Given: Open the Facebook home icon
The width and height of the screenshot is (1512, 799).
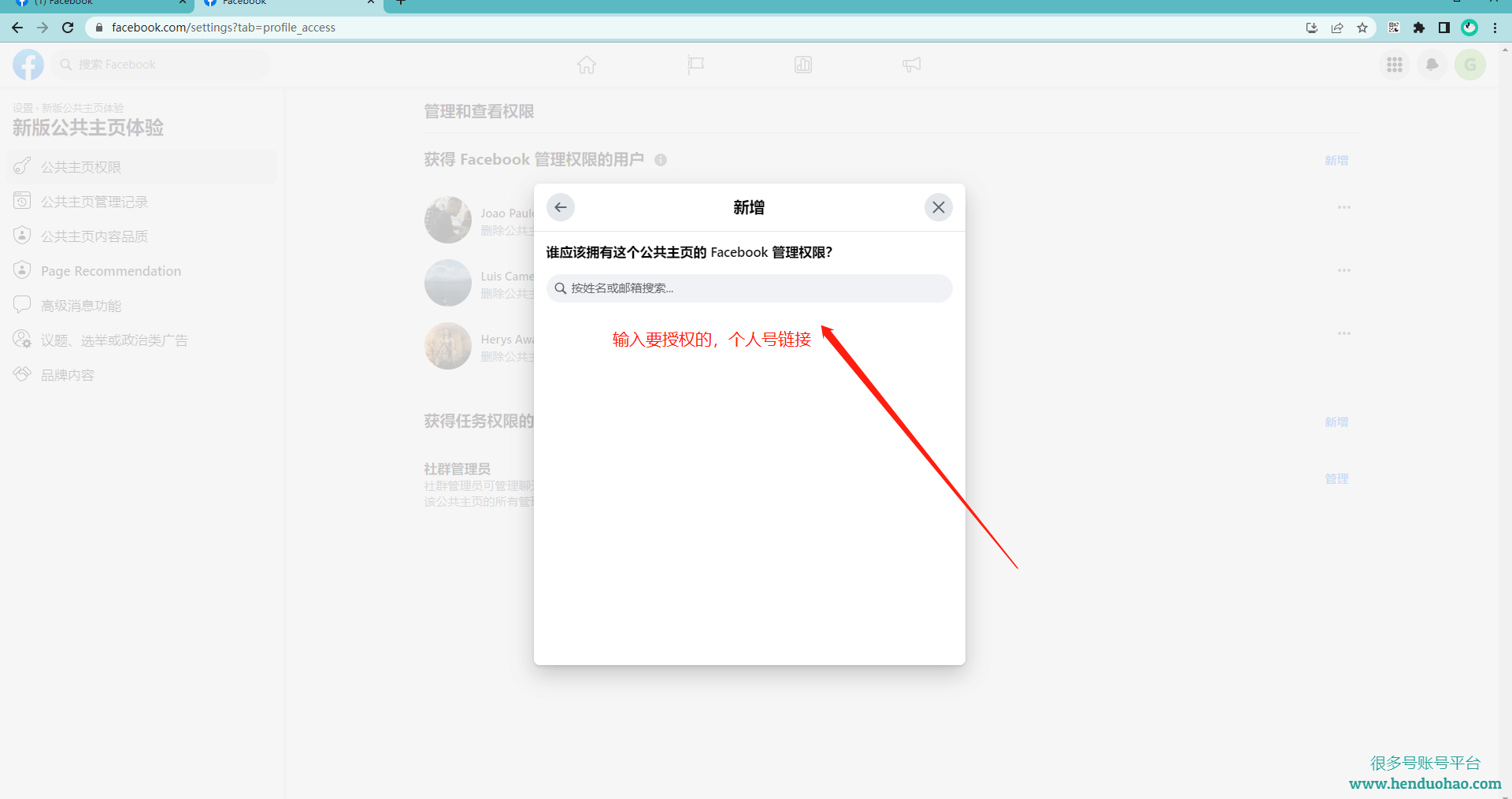Looking at the screenshot, I should coord(587,65).
